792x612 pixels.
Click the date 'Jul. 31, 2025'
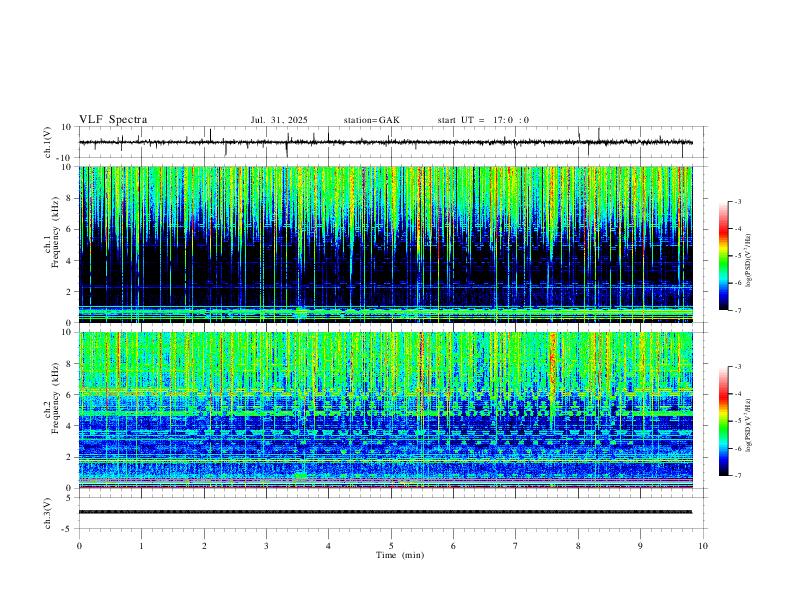279,120
